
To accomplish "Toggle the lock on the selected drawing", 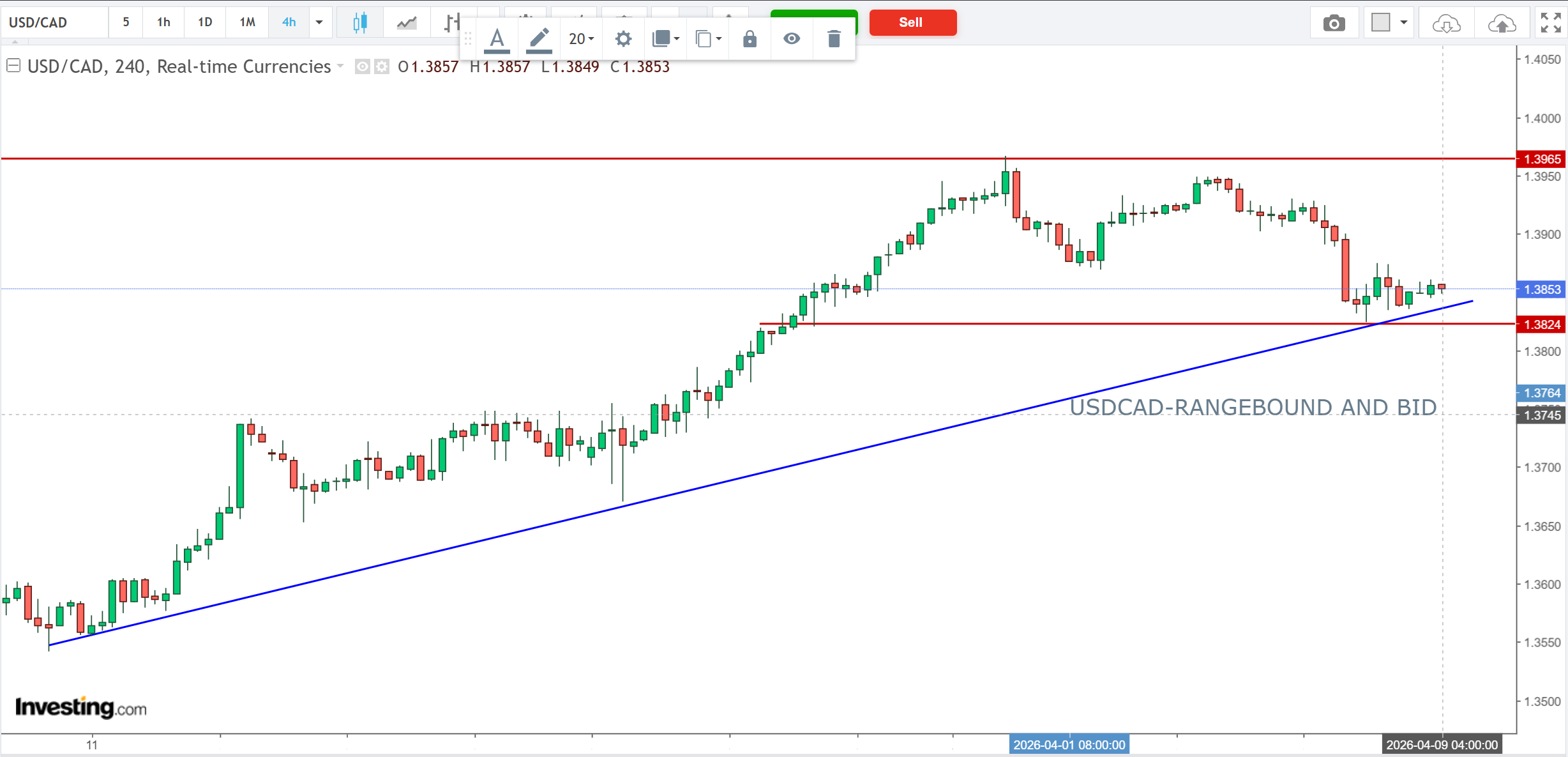I will pos(750,39).
